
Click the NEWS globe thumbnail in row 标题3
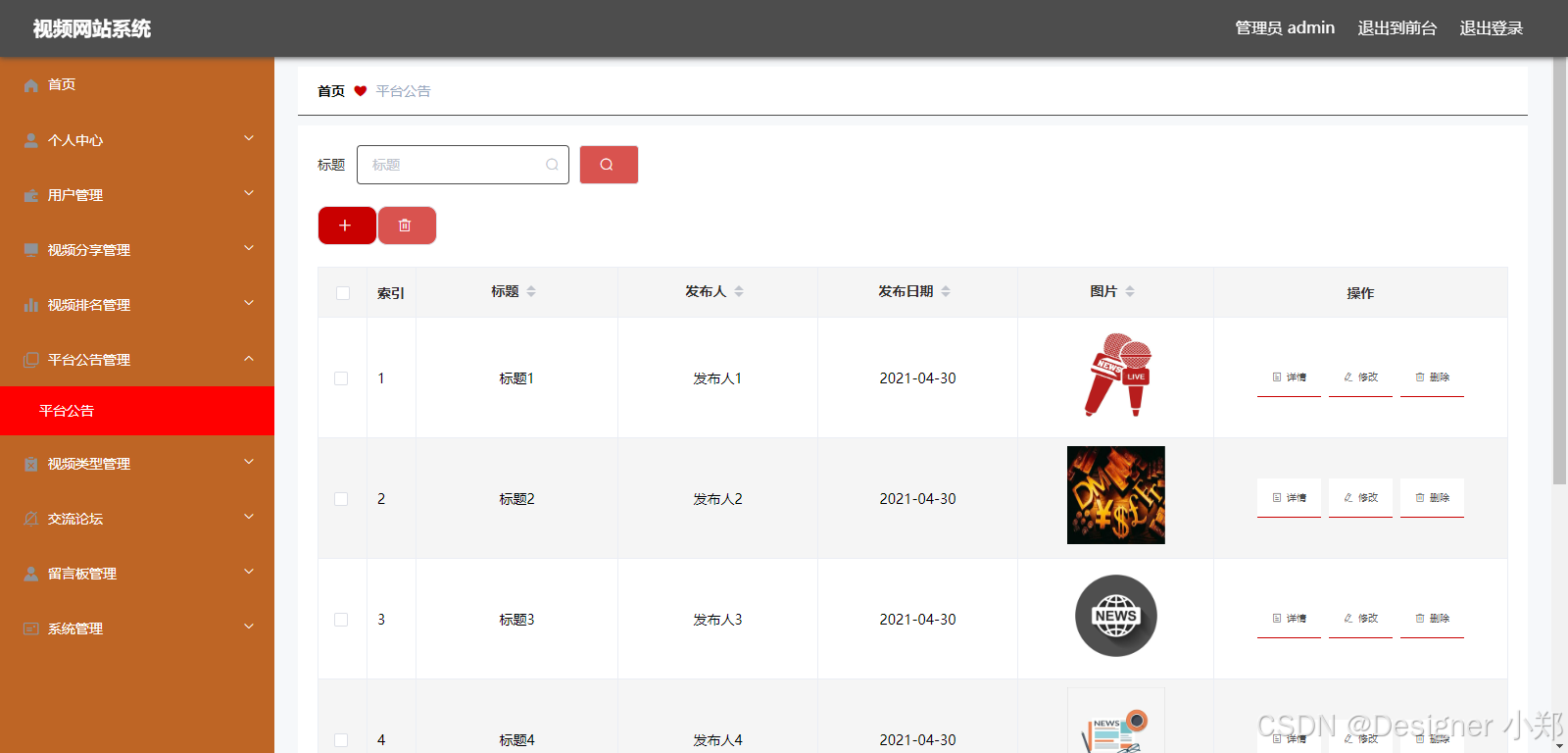[1116, 616]
